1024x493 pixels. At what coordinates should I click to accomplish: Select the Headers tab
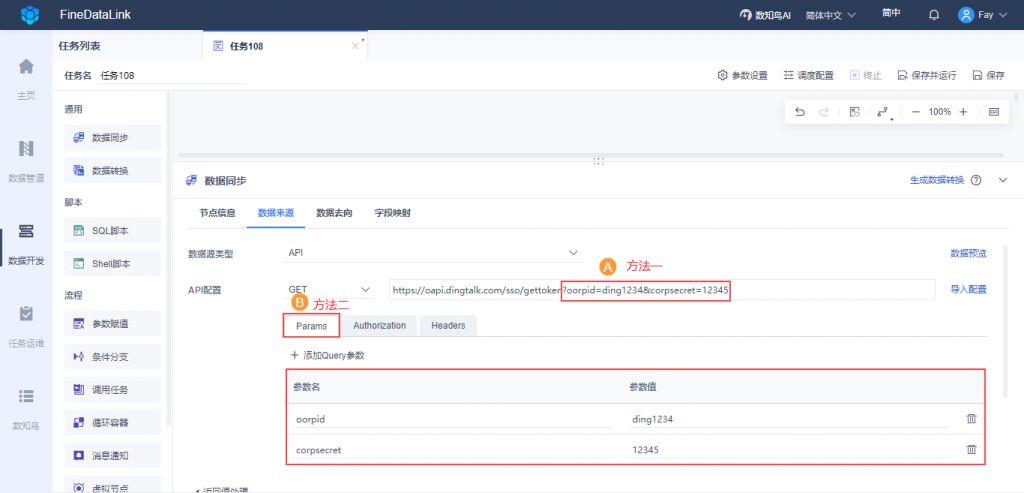tap(448, 326)
